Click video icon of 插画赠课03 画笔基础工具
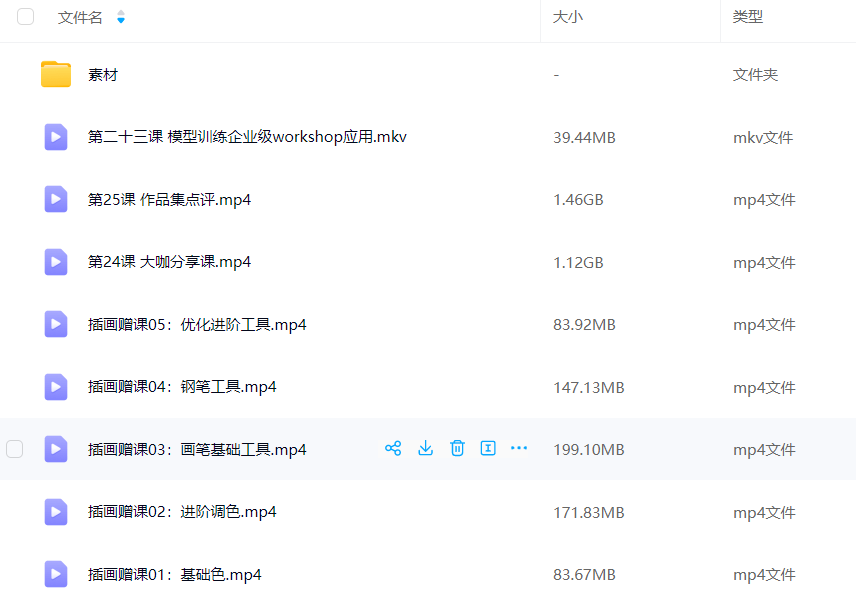The width and height of the screenshot is (856, 590). (x=56, y=449)
